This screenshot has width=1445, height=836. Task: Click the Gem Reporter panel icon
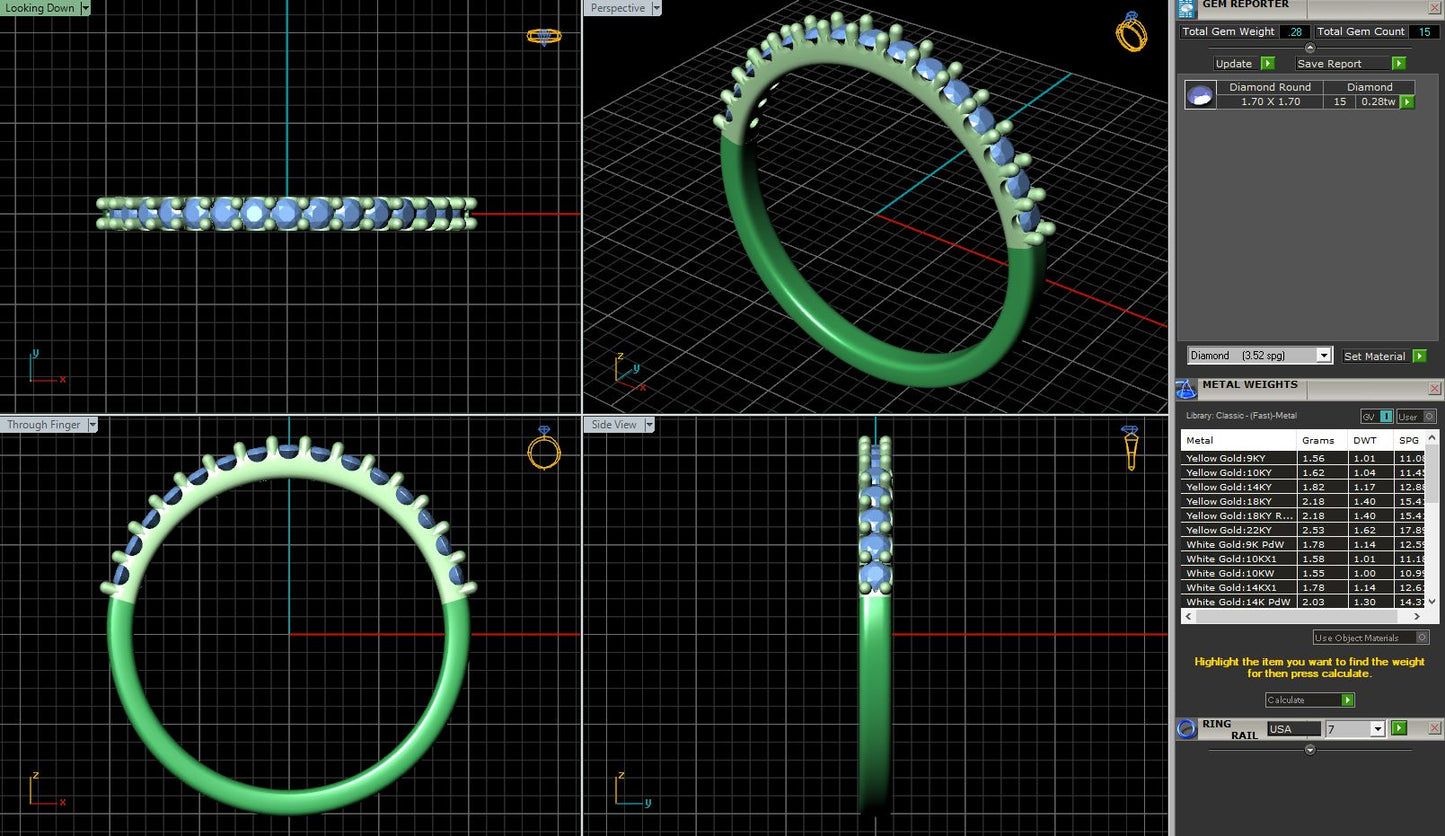click(1186, 9)
